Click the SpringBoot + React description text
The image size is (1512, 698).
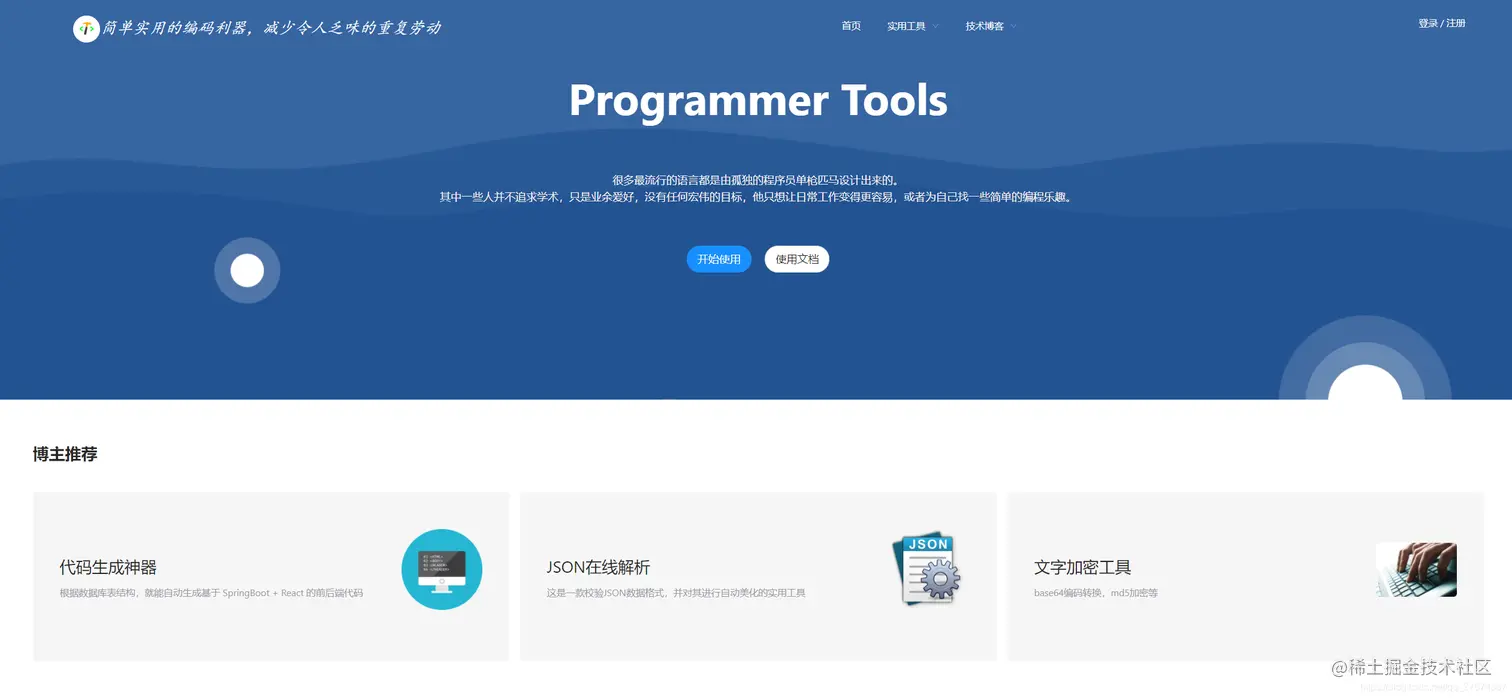click(211, 593)
